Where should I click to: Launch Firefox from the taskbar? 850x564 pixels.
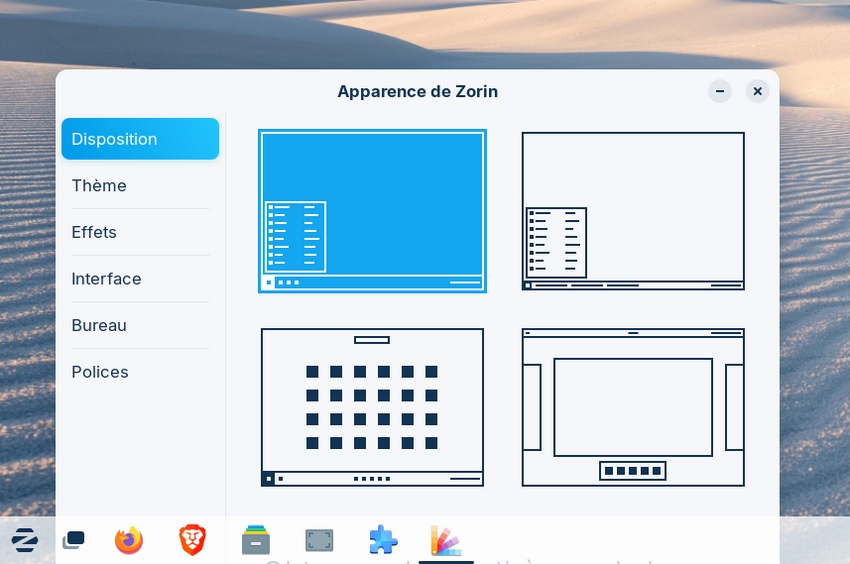(x=129, y=541)
